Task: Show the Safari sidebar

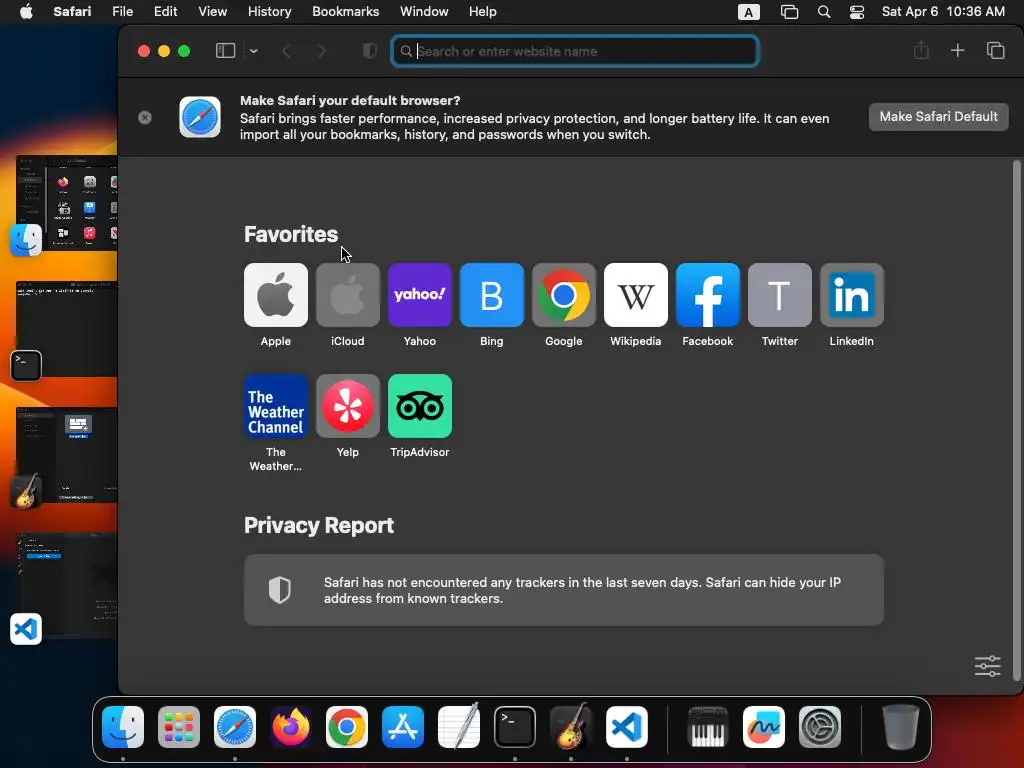Action: (x=225, y=51)
